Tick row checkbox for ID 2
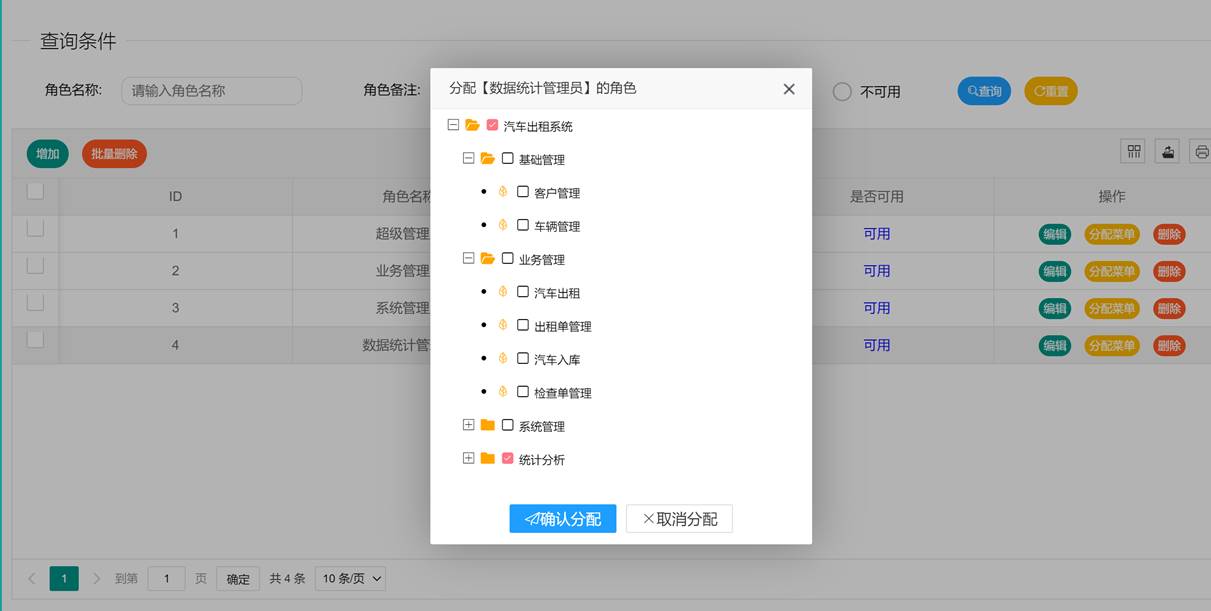Screen dimensions: 1211x611 [x=35, y=265]
